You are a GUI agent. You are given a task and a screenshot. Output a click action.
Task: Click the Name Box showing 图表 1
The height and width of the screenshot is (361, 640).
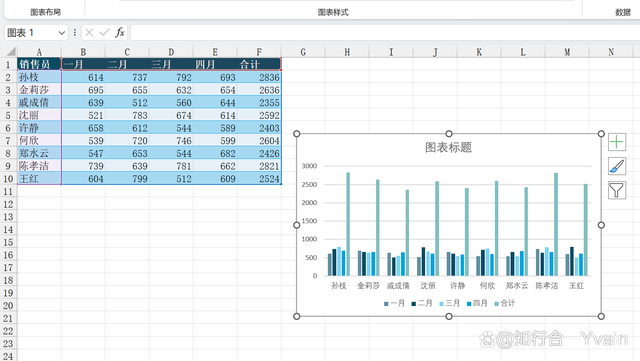(x=31, y=33)
